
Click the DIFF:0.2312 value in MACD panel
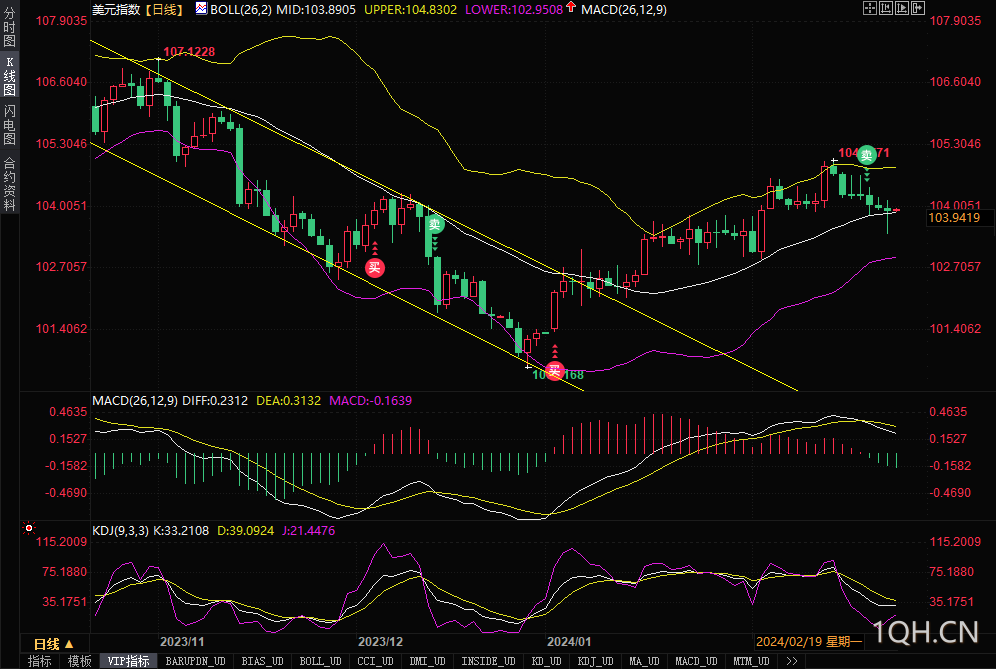215,401
